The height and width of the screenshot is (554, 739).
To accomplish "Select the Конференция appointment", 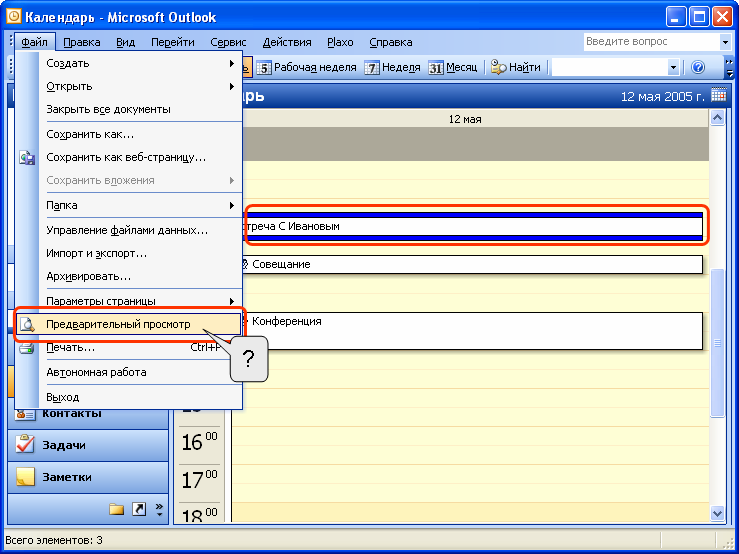I will pos(473,331).
